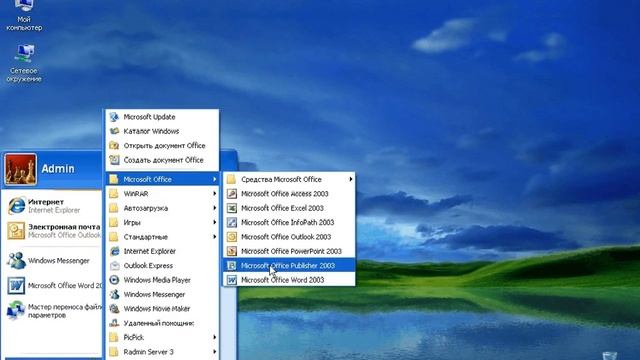Click Internet Explorer icon in programs list
This screenshot has width=640, height=360.
coord(114,251)
